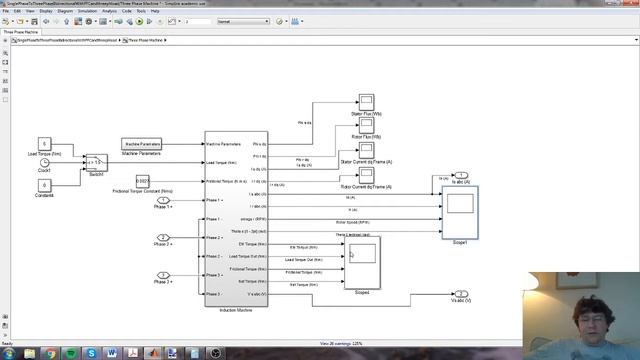Toggle the Model Browser hide/show icon
This screenshot has height=360, width=640.
pyautogui.click(x=5, y=40)
